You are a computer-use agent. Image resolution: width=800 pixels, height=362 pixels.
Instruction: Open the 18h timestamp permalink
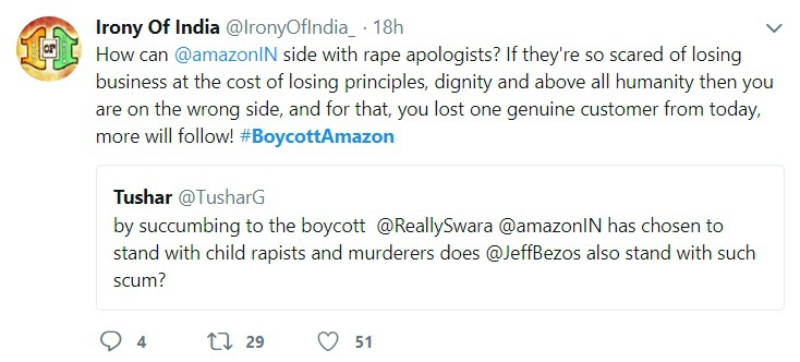[x=388, y=28]
